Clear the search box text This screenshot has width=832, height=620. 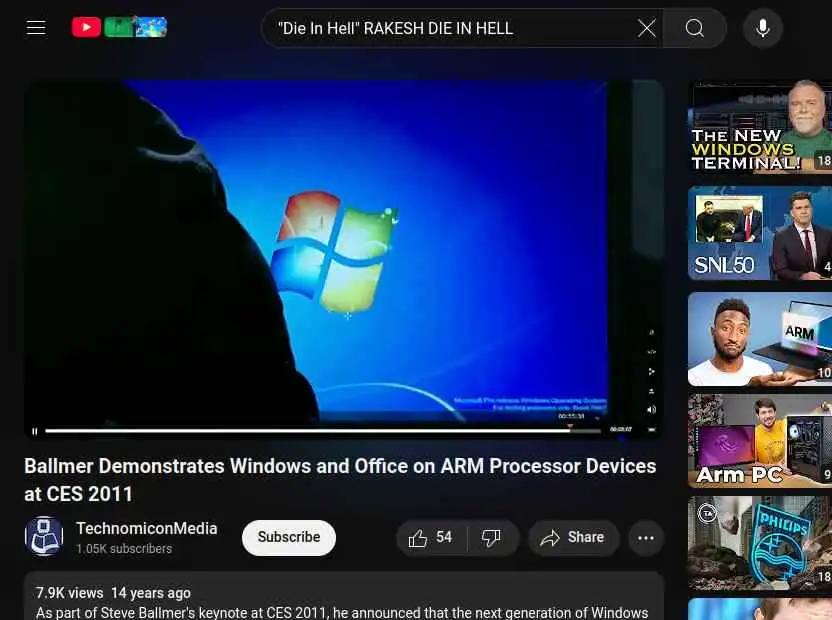tap(646, 28)
